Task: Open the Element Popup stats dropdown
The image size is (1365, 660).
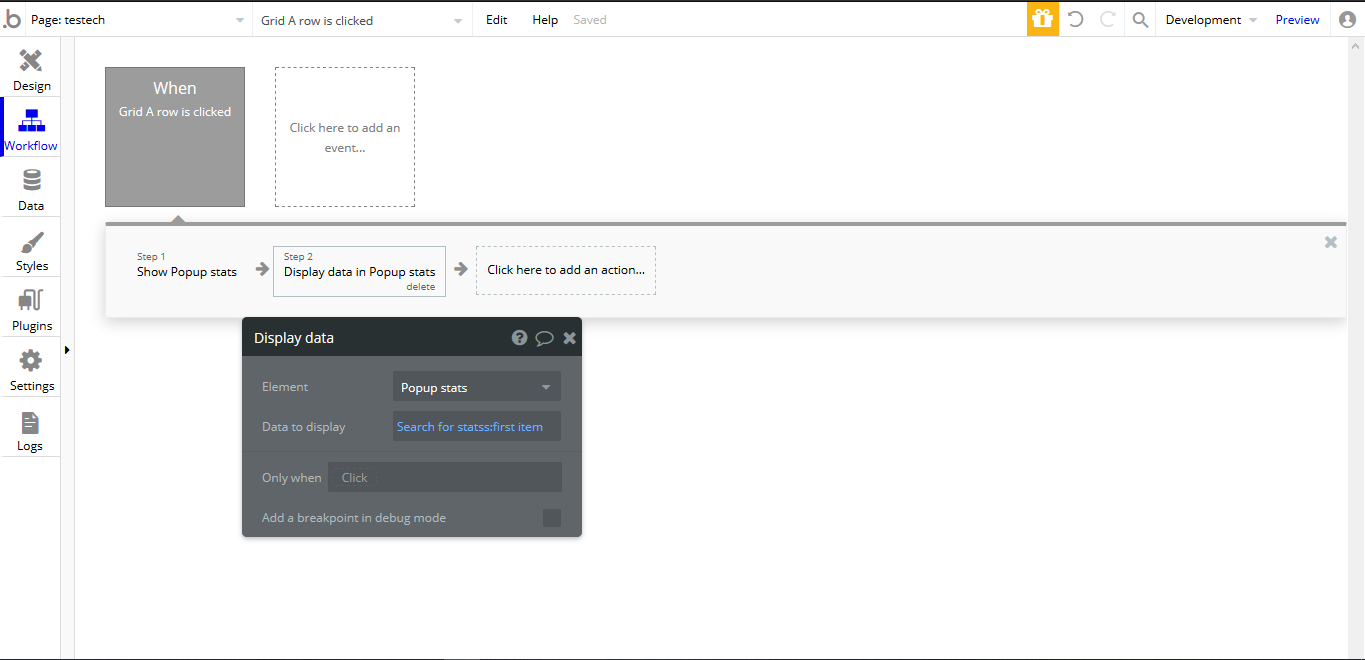Action: point(477,387)
